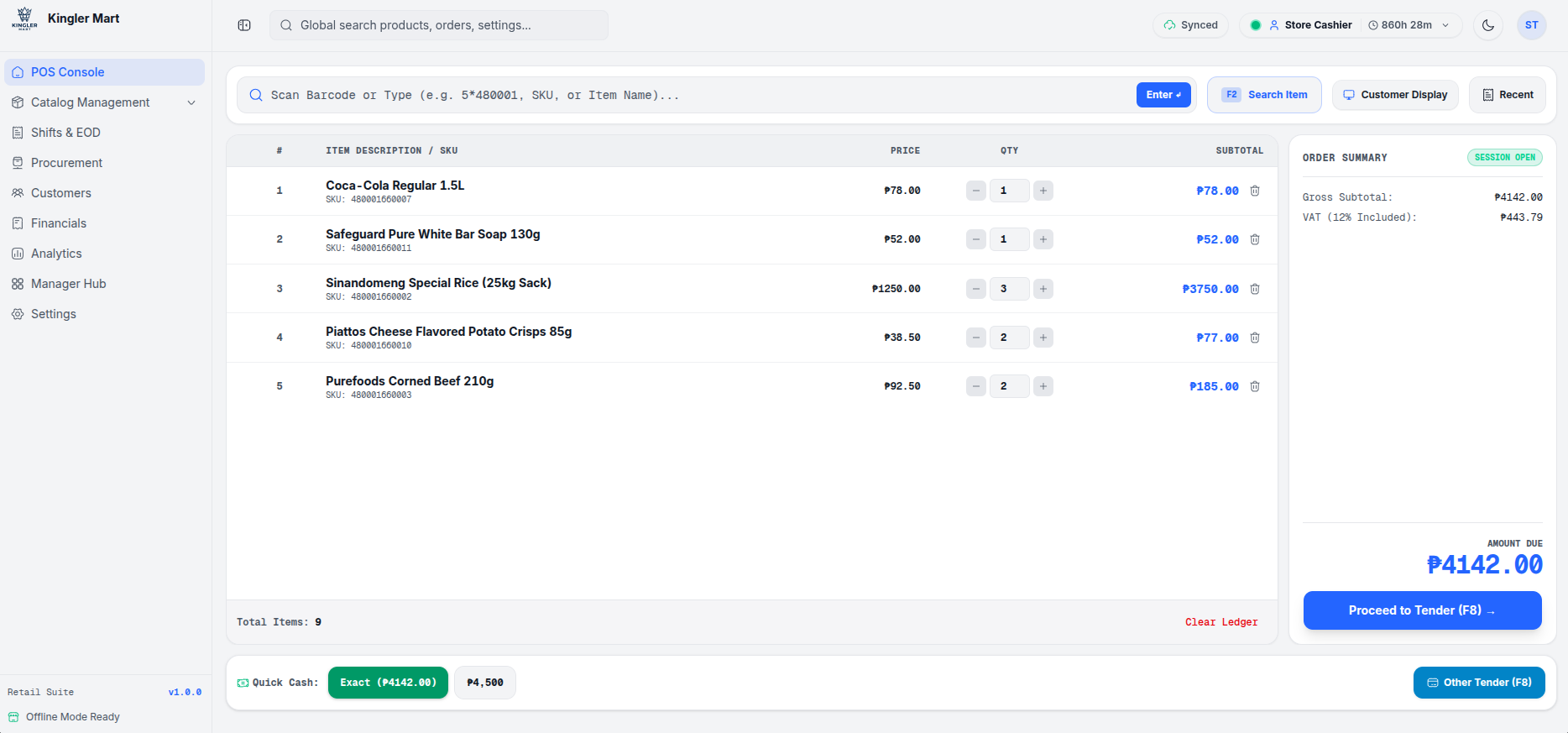The width and height of the screenshot is (1568, 733).
Task: Increase Purefoods Corned Beef quantity
Action: tap(1043, 386)
